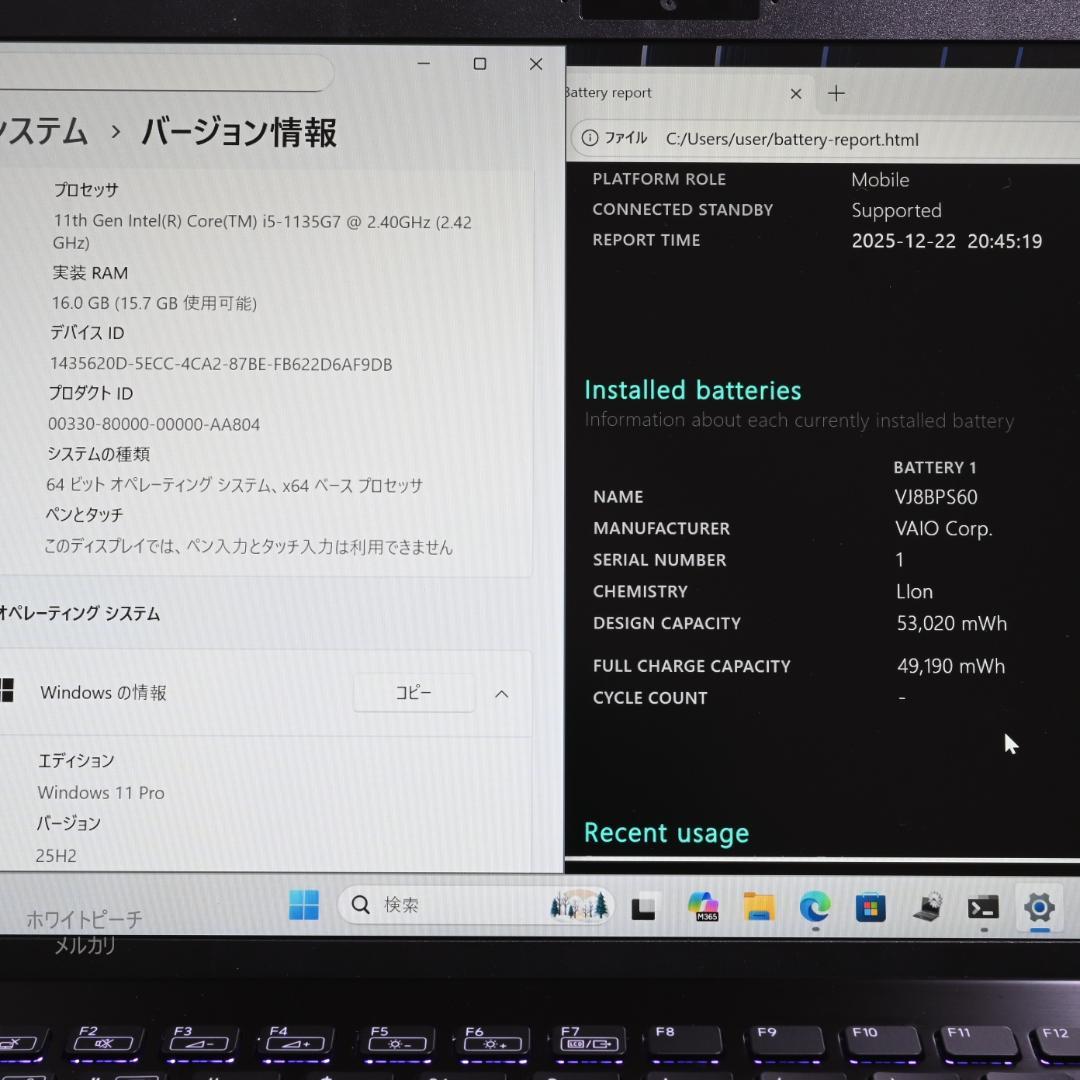Image resolution: width=1080 pixels, height=1080 pixels.
Task: Click the Windows logo next to Windows の情報
Action: point(9,692)
